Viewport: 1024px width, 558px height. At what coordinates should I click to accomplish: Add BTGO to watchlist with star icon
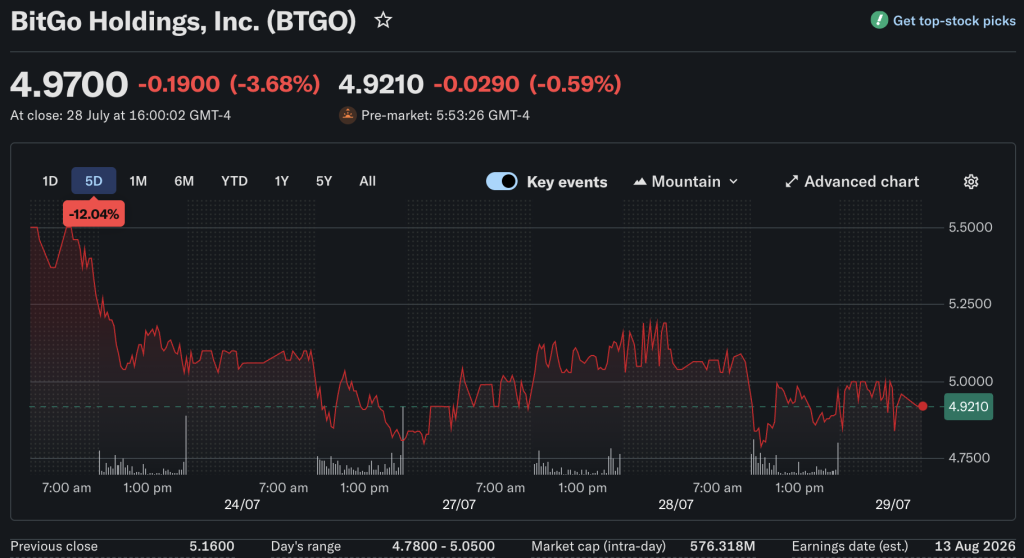tap(383, 20)
